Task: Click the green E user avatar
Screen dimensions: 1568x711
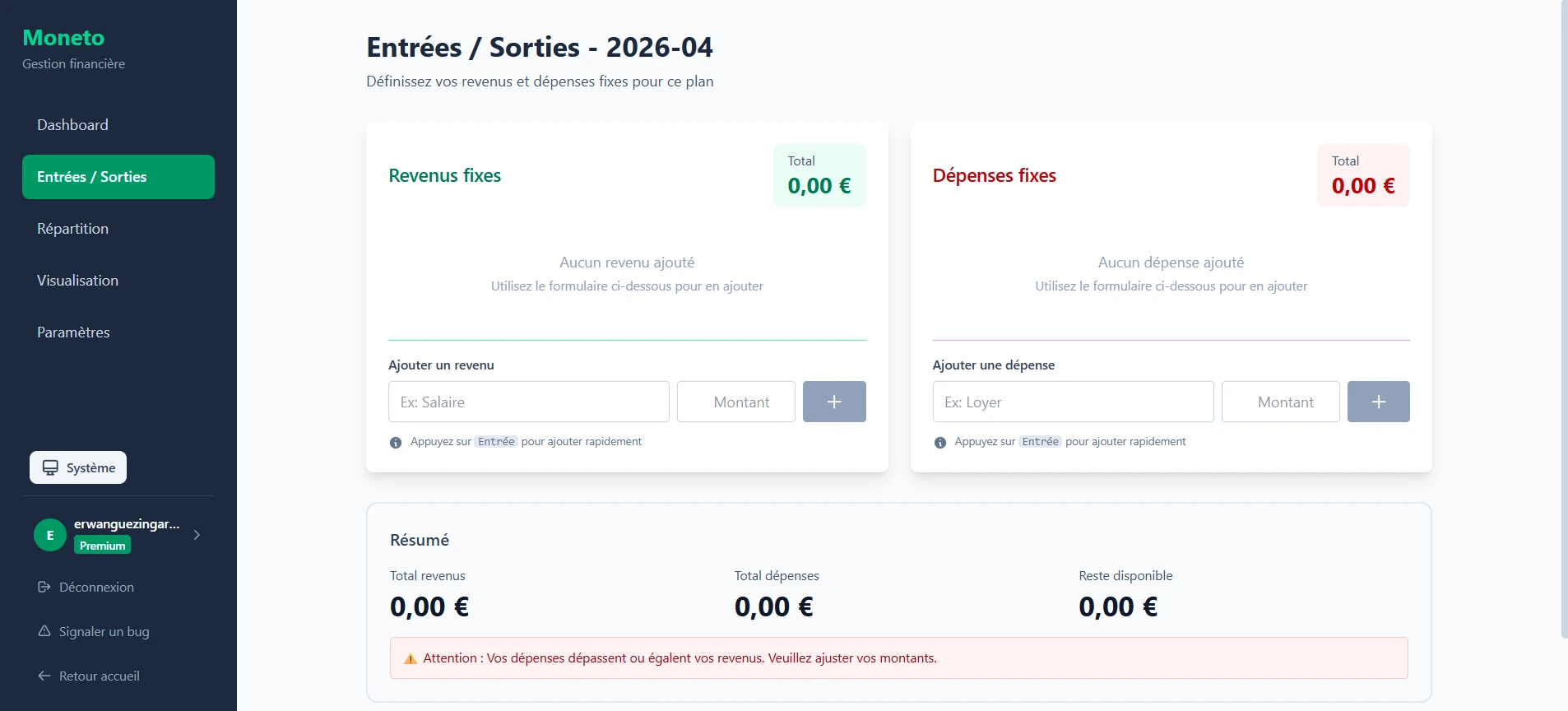Action: [x=50, y=535]
